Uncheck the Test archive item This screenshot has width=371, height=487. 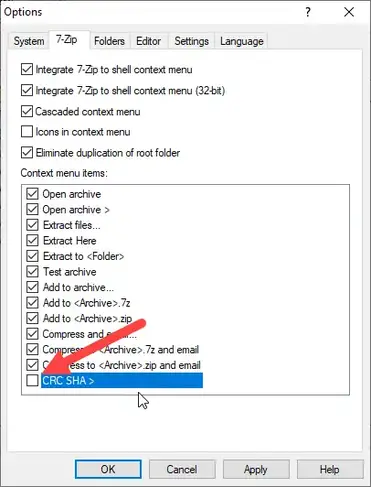tap(32, 272)
